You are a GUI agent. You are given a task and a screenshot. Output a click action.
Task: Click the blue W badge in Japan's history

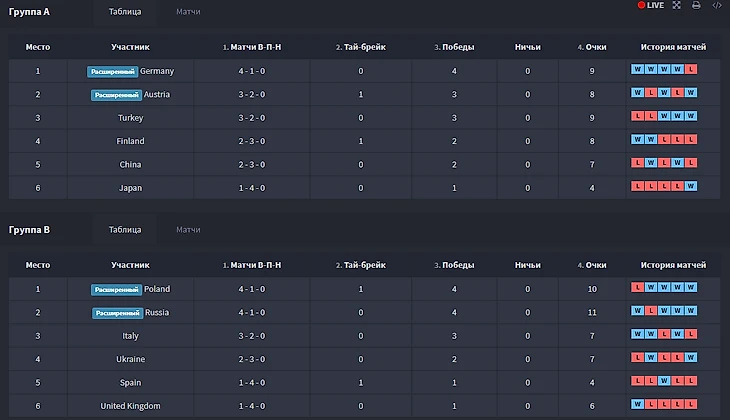pos(690,186)
